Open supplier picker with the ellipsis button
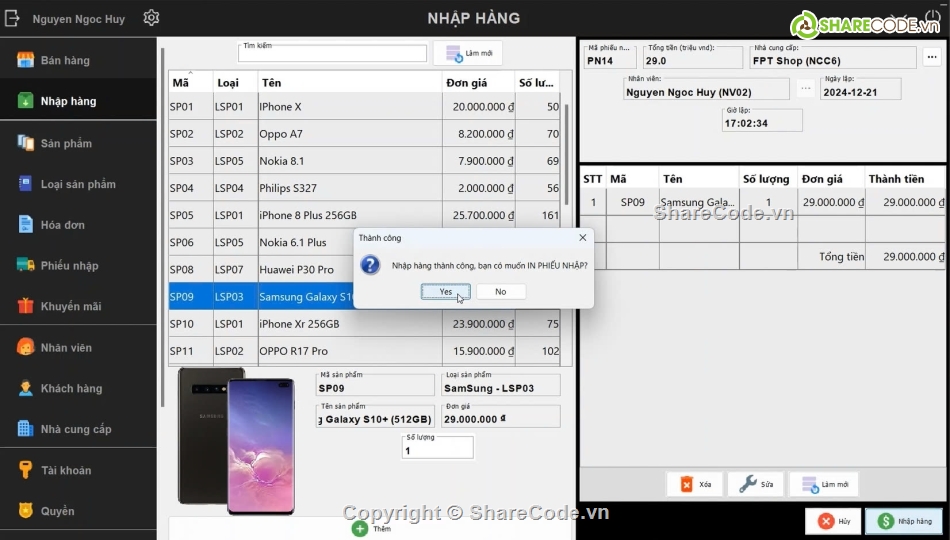The width and height of the screenshot is (950, 540). click(x=931, y=57)
